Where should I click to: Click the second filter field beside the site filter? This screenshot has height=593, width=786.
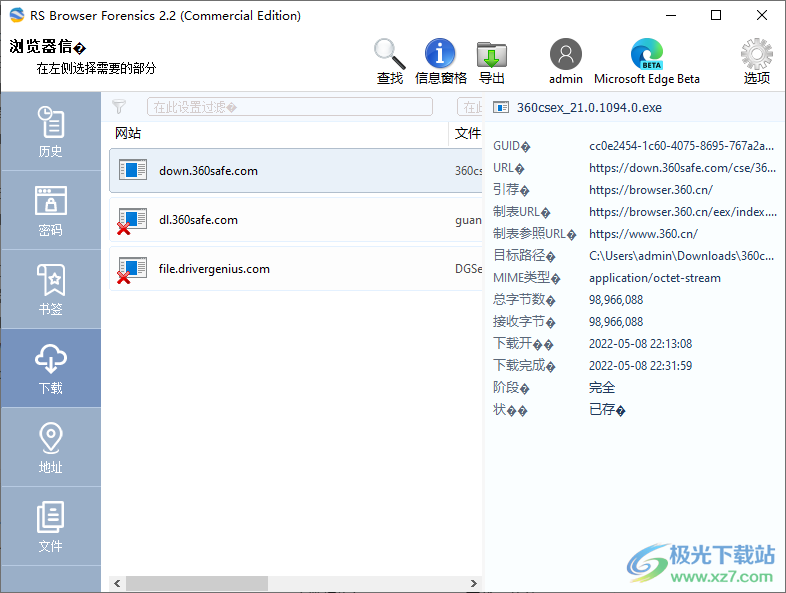pos(470,107)
